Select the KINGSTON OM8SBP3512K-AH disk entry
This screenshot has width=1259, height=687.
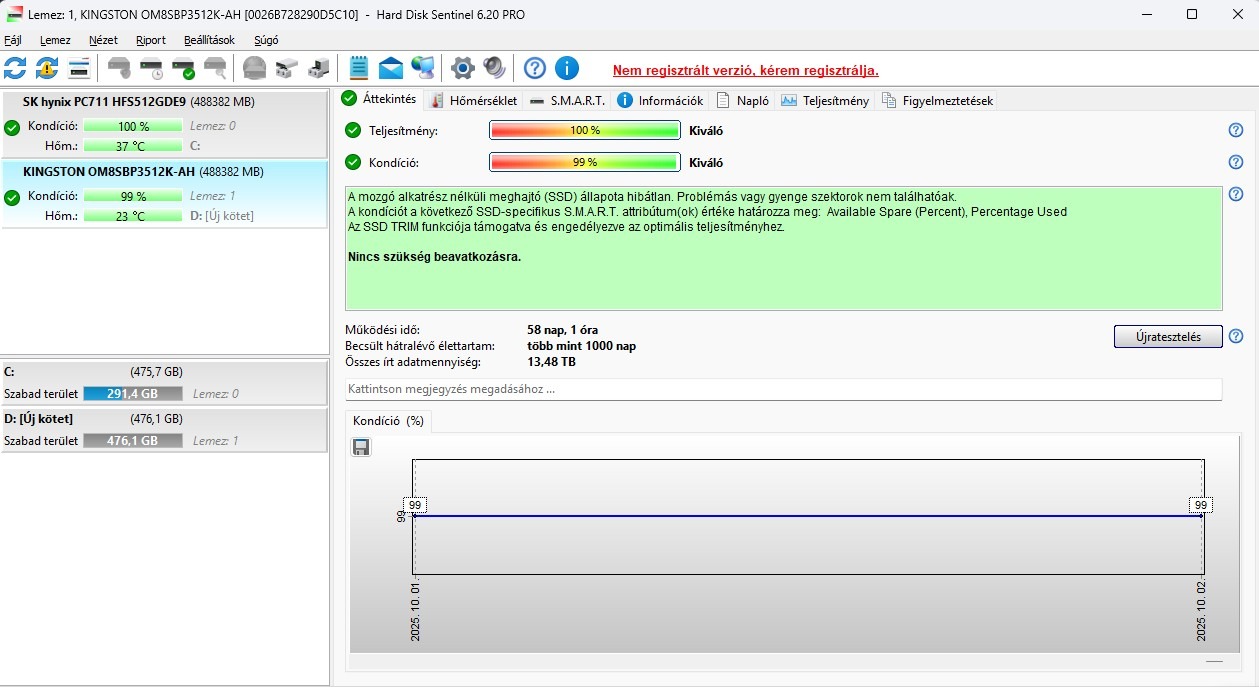[x=164, y=195]
